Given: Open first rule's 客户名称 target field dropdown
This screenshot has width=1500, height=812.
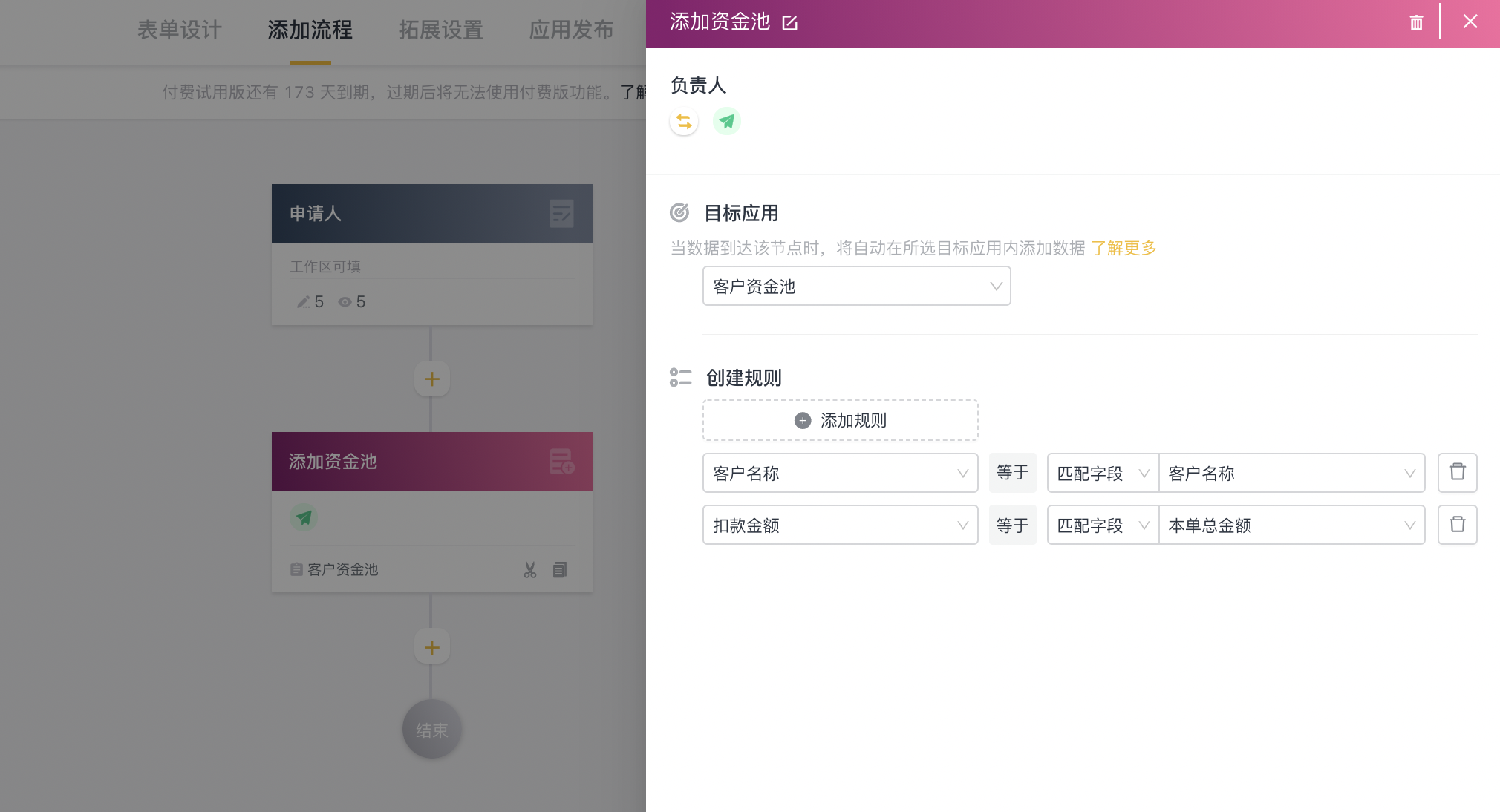Looking at the screenshot, I should [841, 473].
